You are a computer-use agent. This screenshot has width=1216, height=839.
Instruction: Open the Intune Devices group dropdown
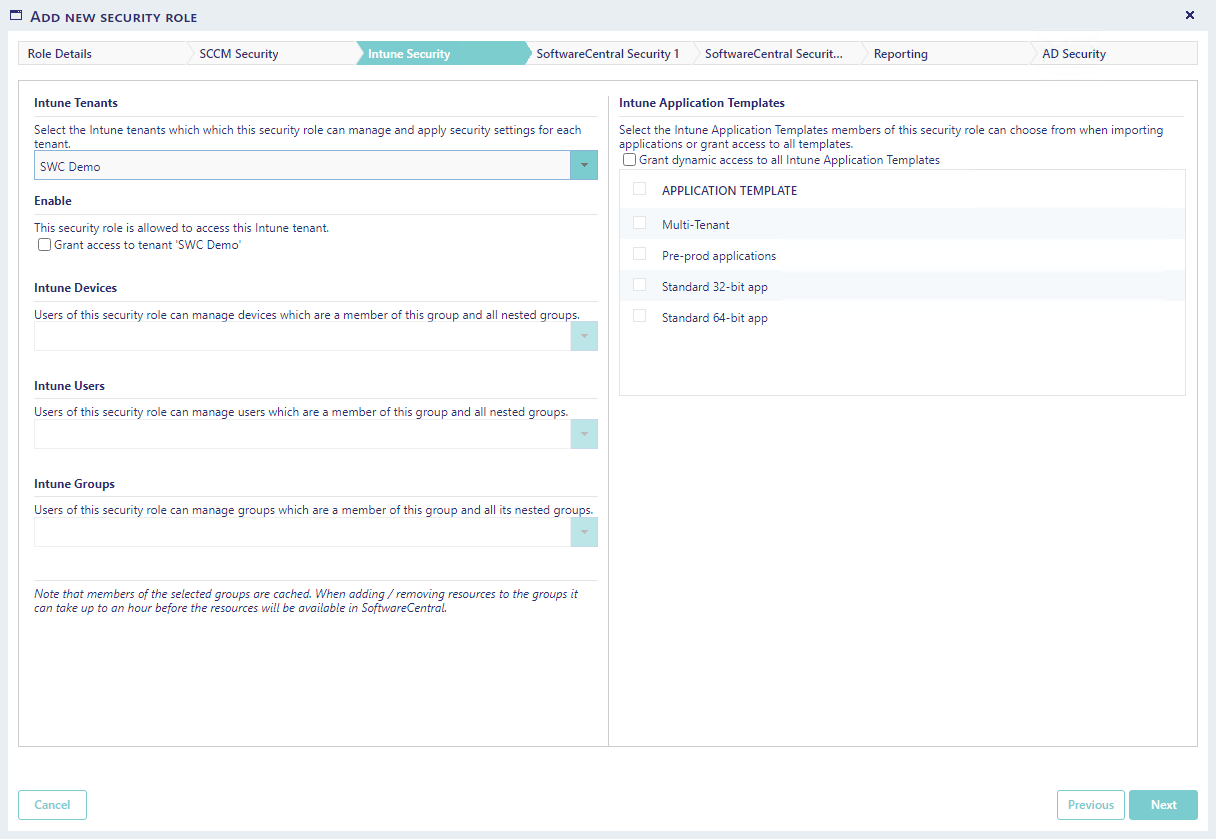[x=583, y=336]
